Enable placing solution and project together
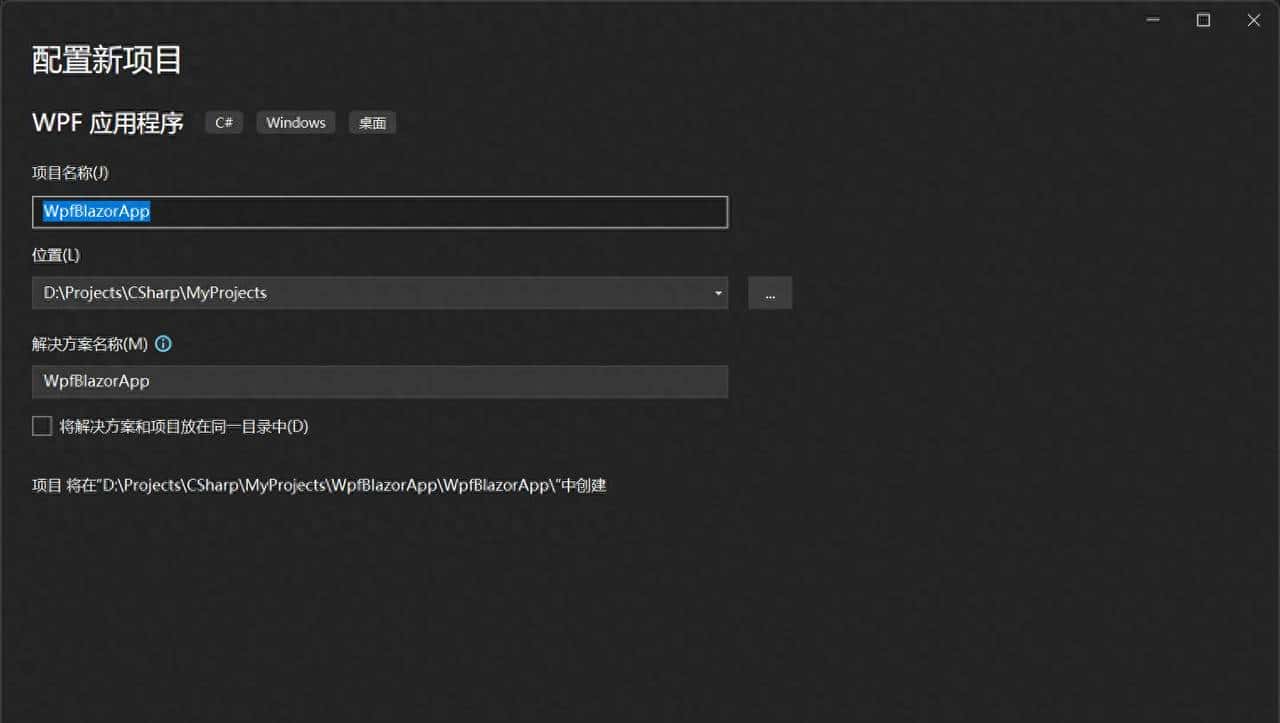Image resolution: width=1280 pixels, height=723 pixels. click(x=42, y=425)
